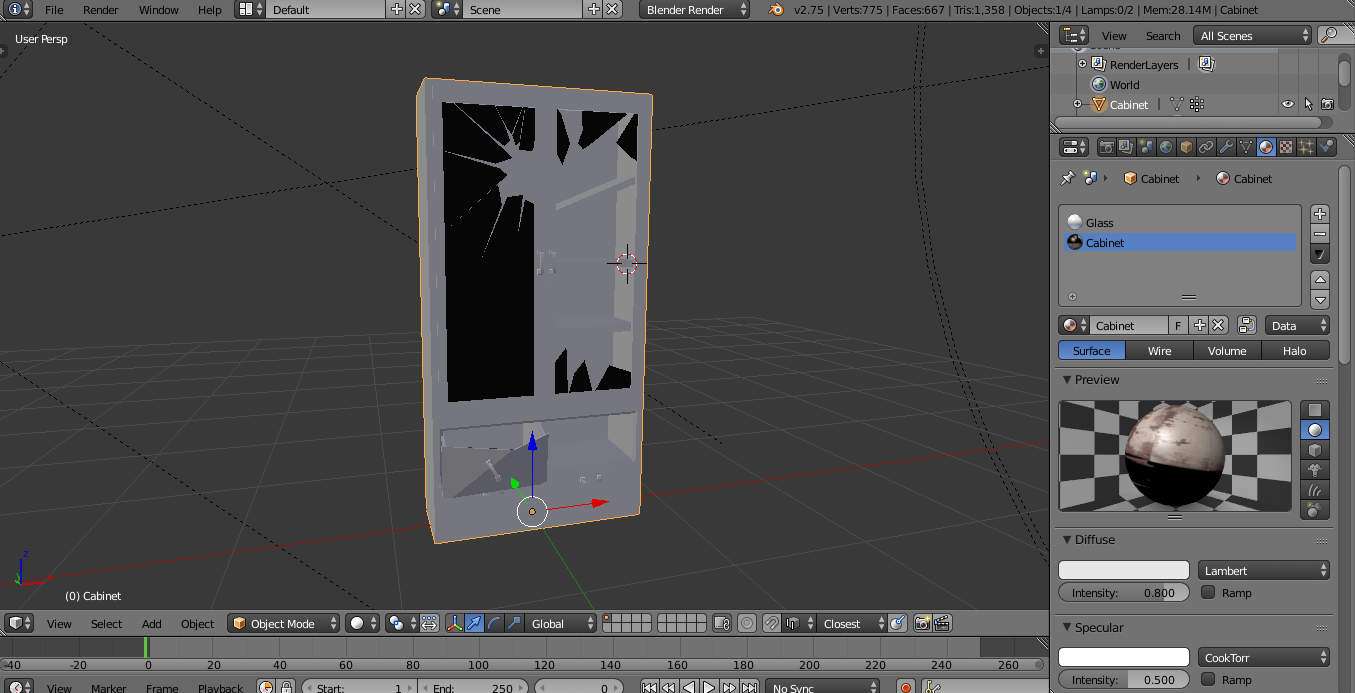
Task: Open the Constraints properties tab (chain icon)
Action: coord(1206,147)
